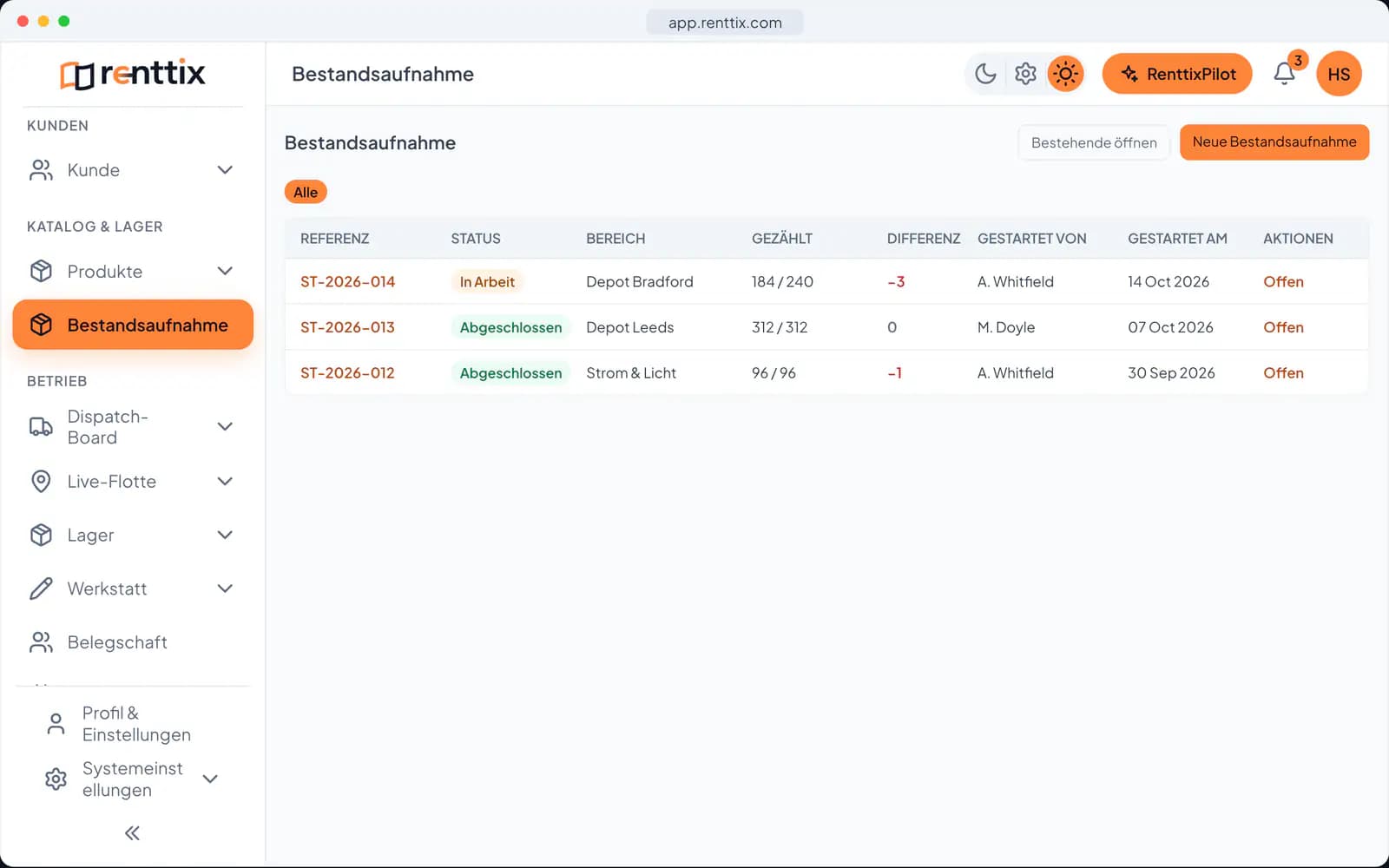
Task: Open Belegschaft sidebar item
Action: pos(133,642)
